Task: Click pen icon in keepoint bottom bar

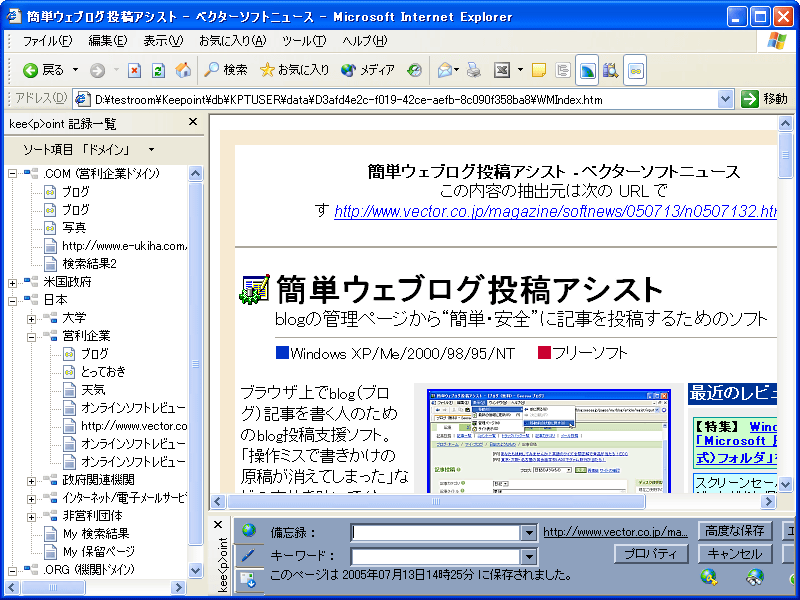Action: click(248, 555)
